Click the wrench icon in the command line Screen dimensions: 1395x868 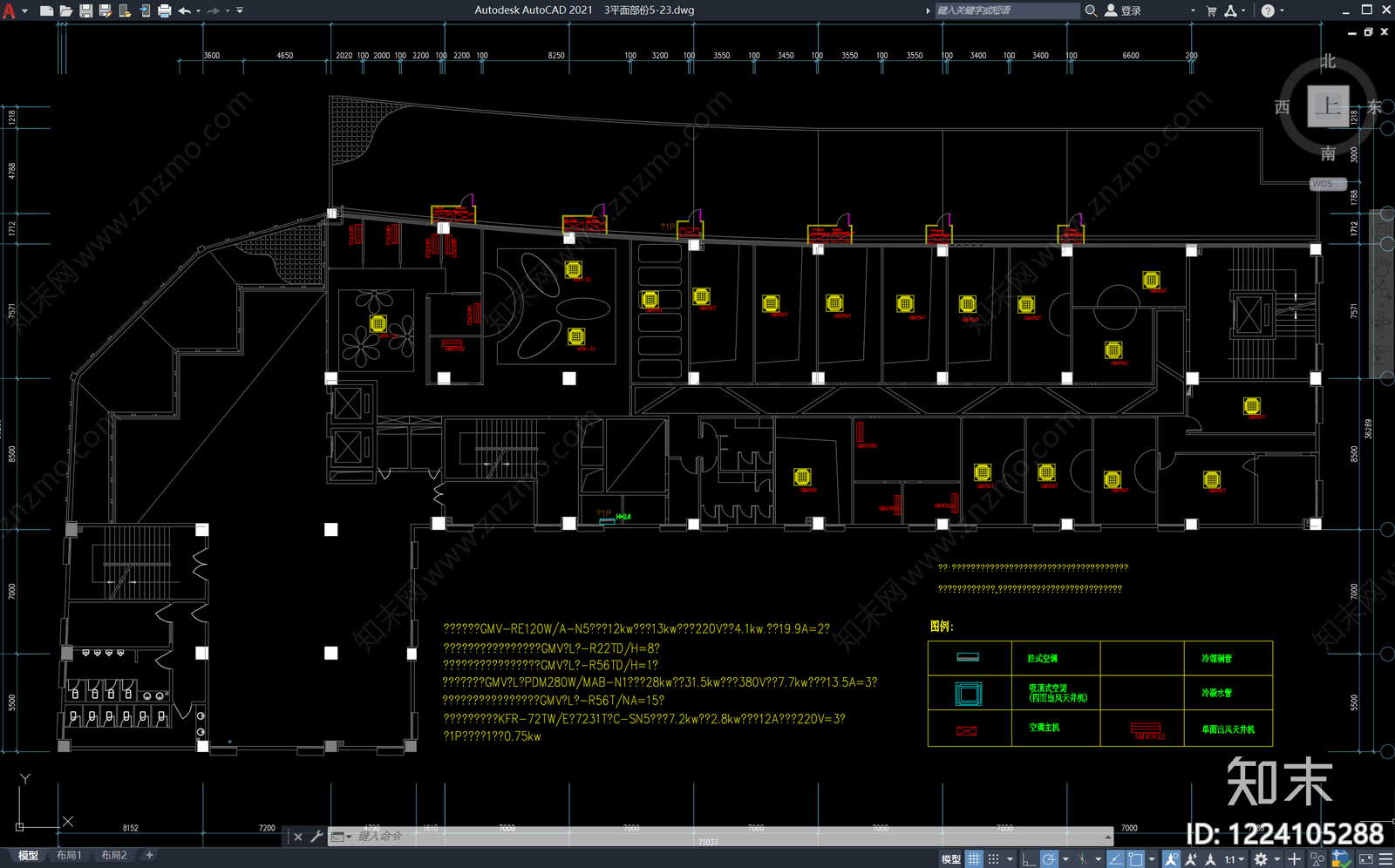(x=316, y=837)
